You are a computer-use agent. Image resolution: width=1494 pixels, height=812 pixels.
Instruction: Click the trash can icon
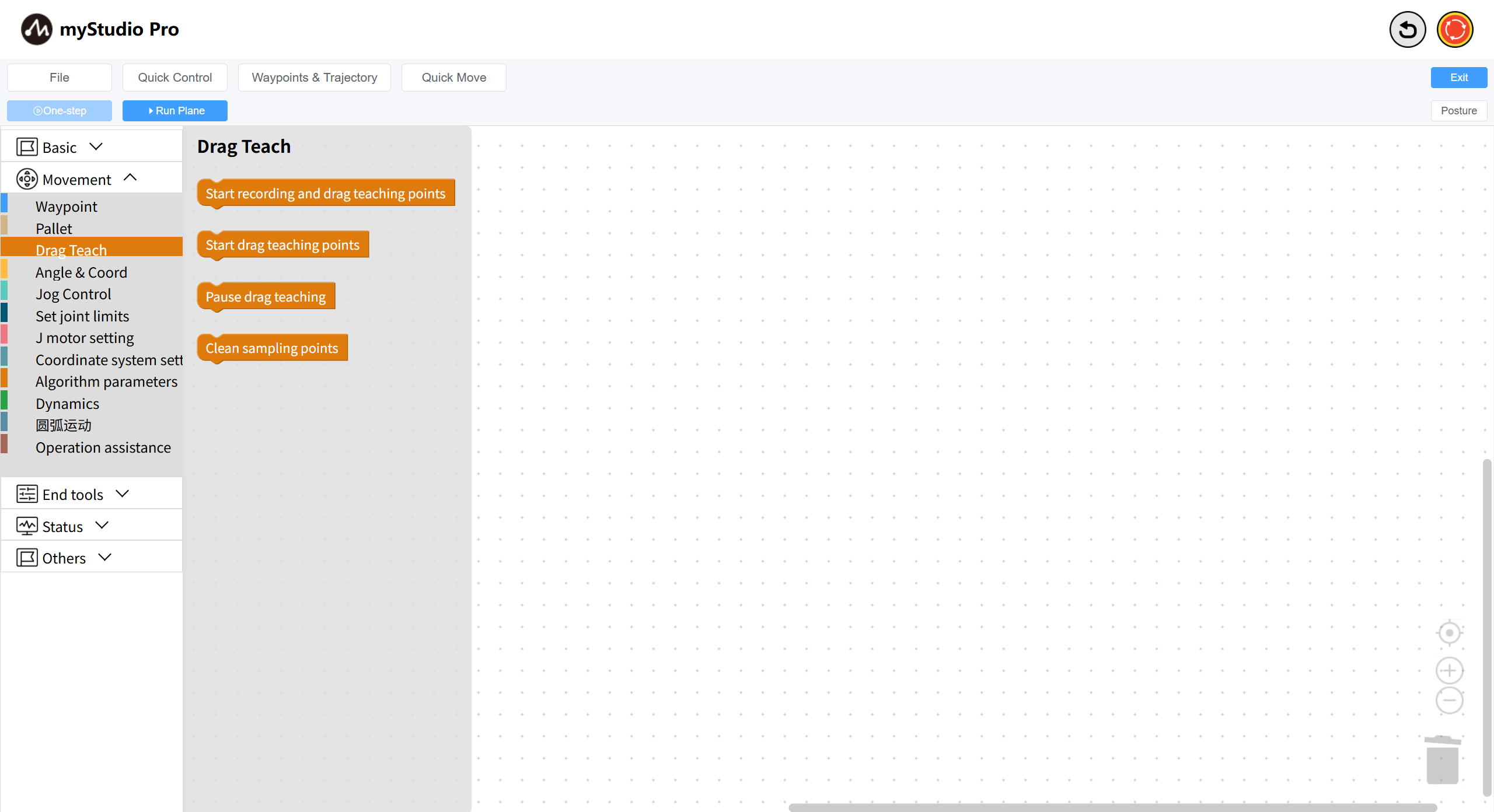point(1443,760)
